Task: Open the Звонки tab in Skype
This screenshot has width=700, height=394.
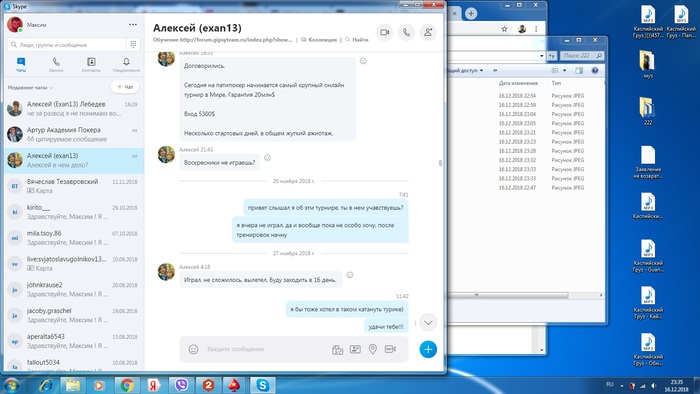Action: click(56, 65)
